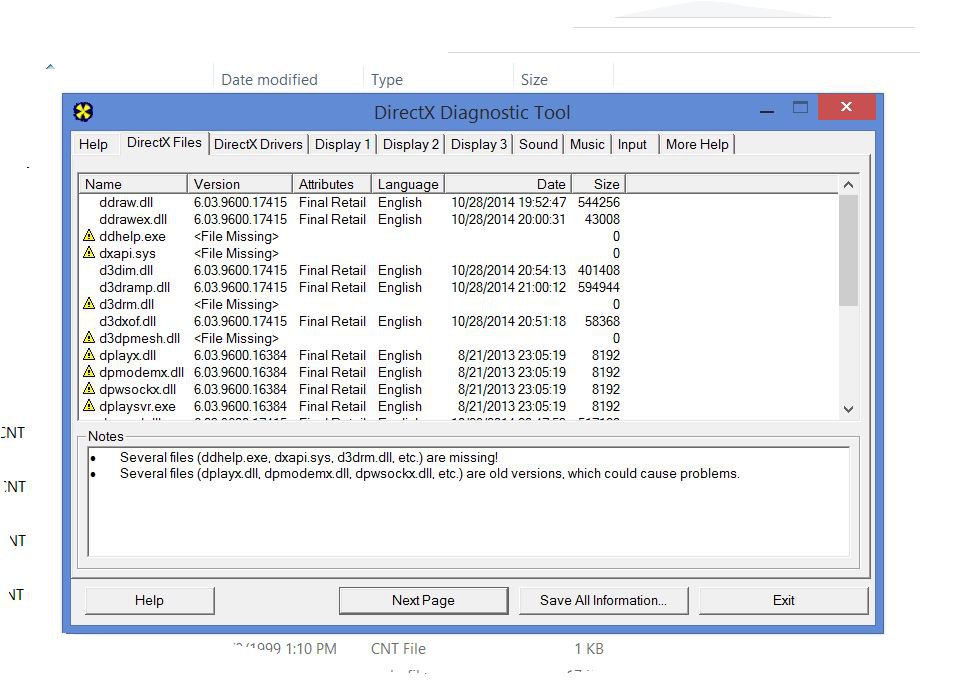Click scroll down arrow of file list
Screen dimensions: 973x700
[x=848, y=410]
